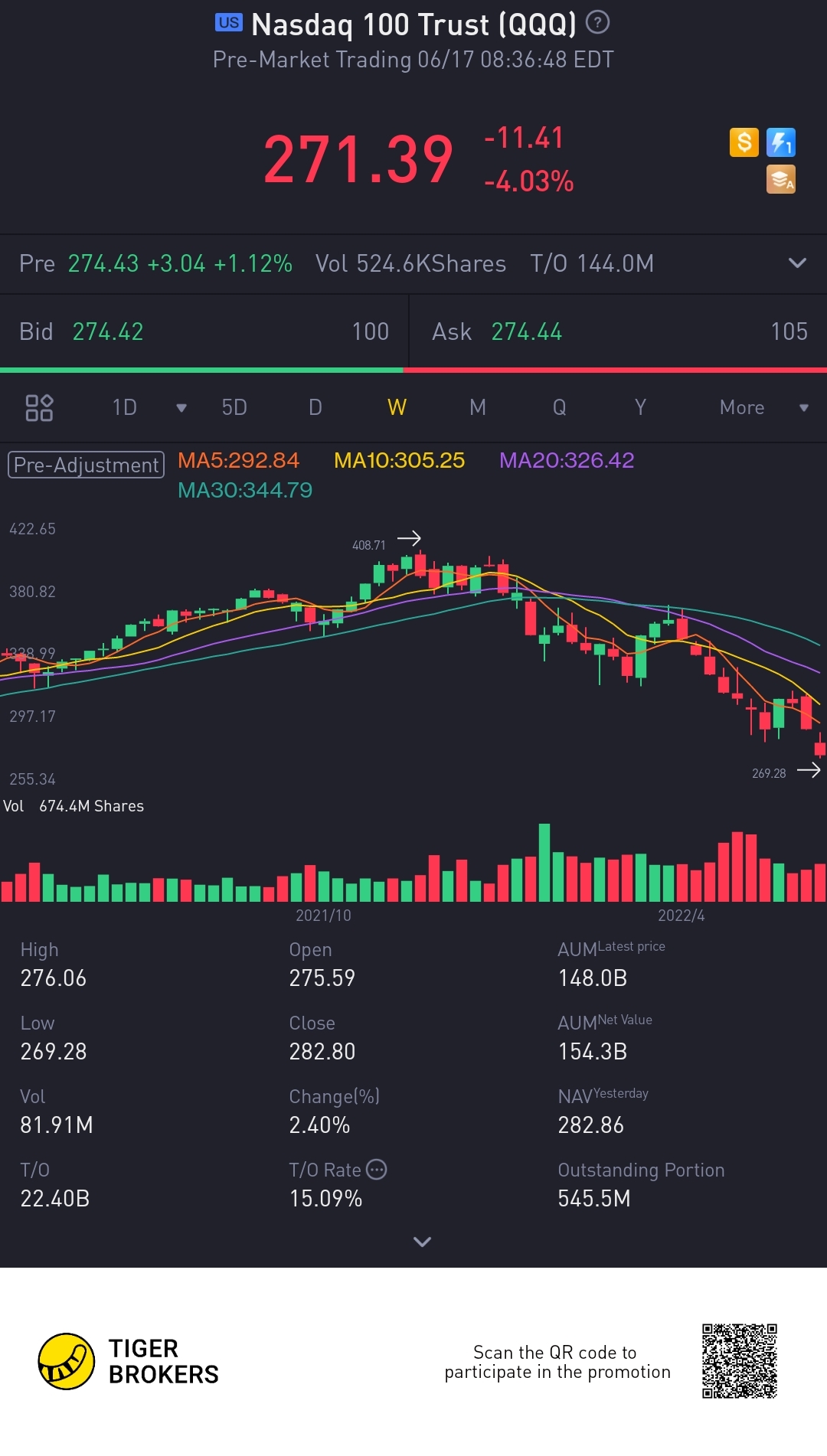Tap the Bid 274.42 price
Screen dimensions: 827x1456
pyautogui.click(x=108, y=331)
